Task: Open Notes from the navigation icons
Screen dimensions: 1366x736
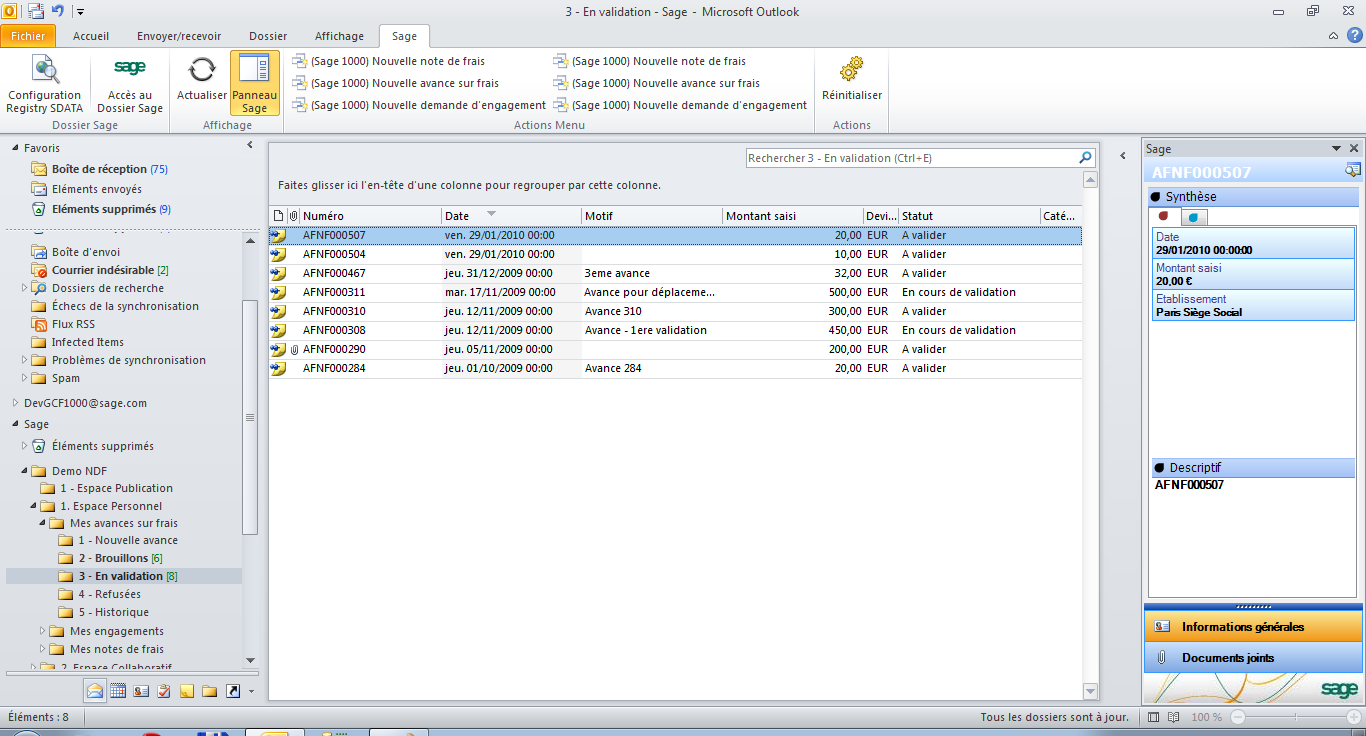Action: click(x=187, y=690)
